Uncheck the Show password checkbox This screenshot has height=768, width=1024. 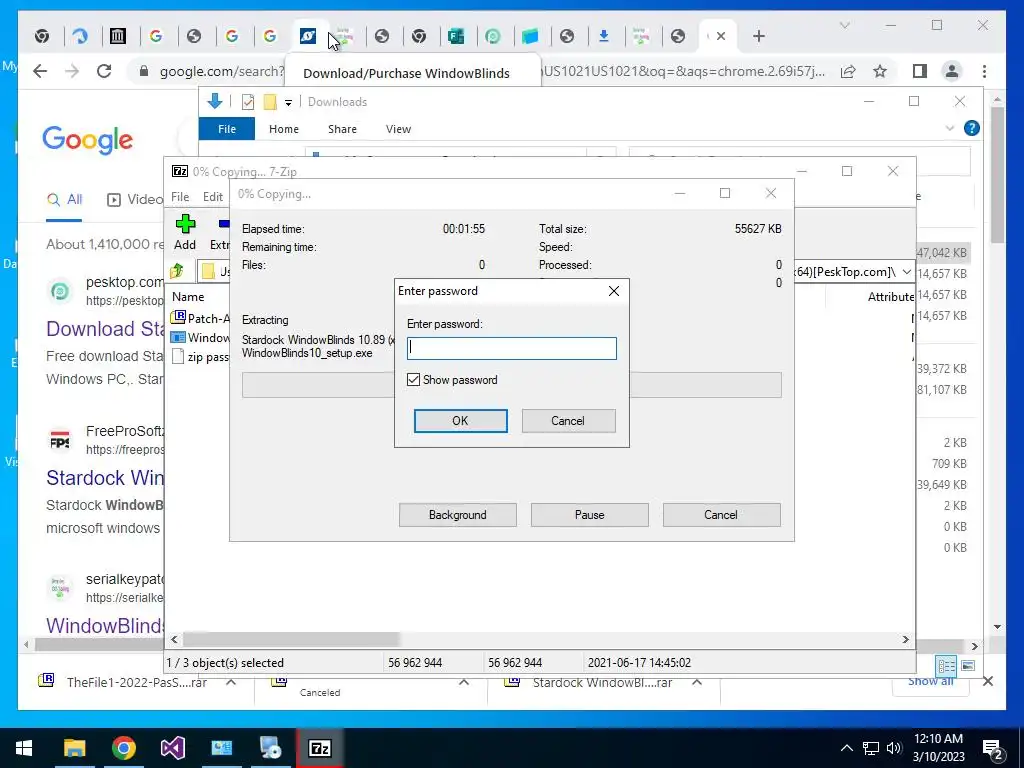[413, 379]
